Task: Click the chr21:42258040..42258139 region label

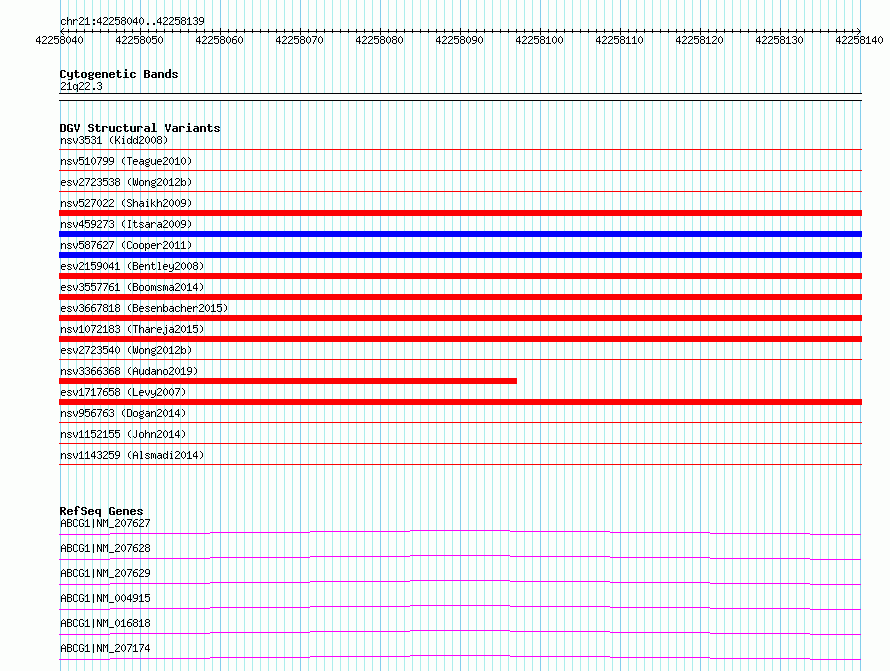Action: point(132,21)
